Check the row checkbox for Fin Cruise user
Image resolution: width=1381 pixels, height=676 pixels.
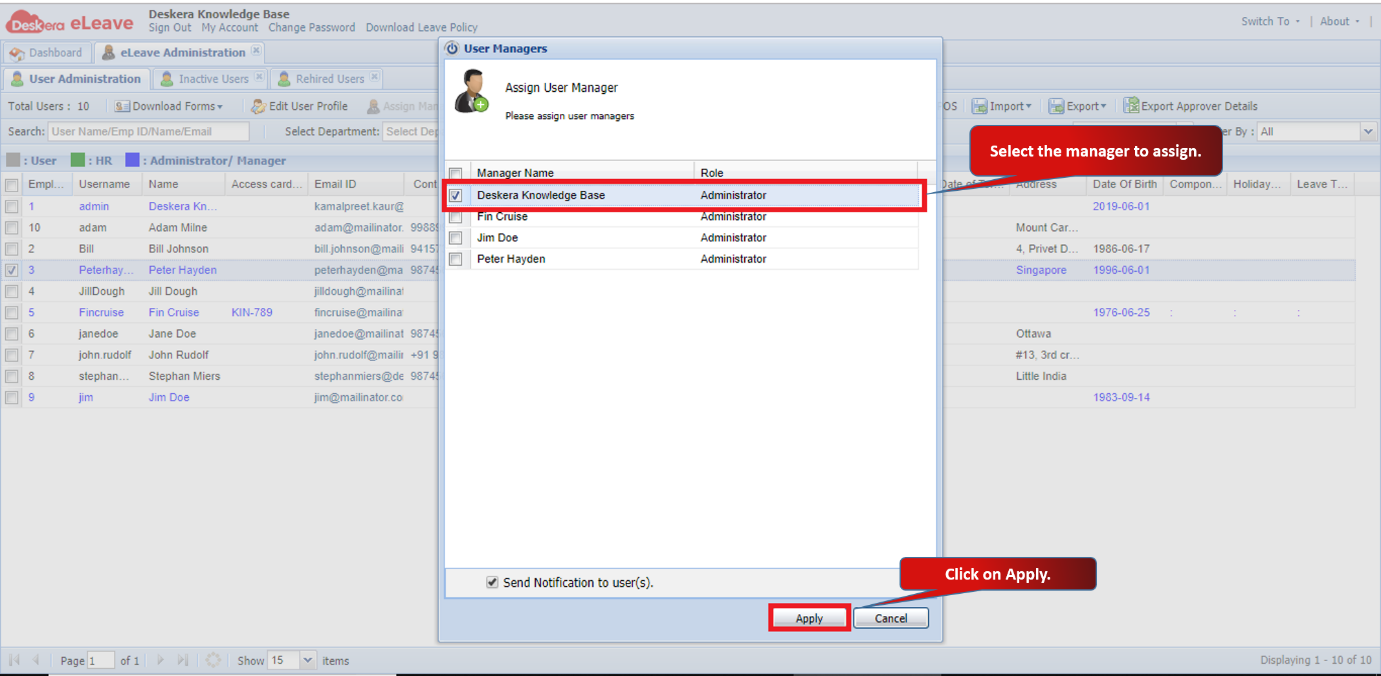[12, 312]
